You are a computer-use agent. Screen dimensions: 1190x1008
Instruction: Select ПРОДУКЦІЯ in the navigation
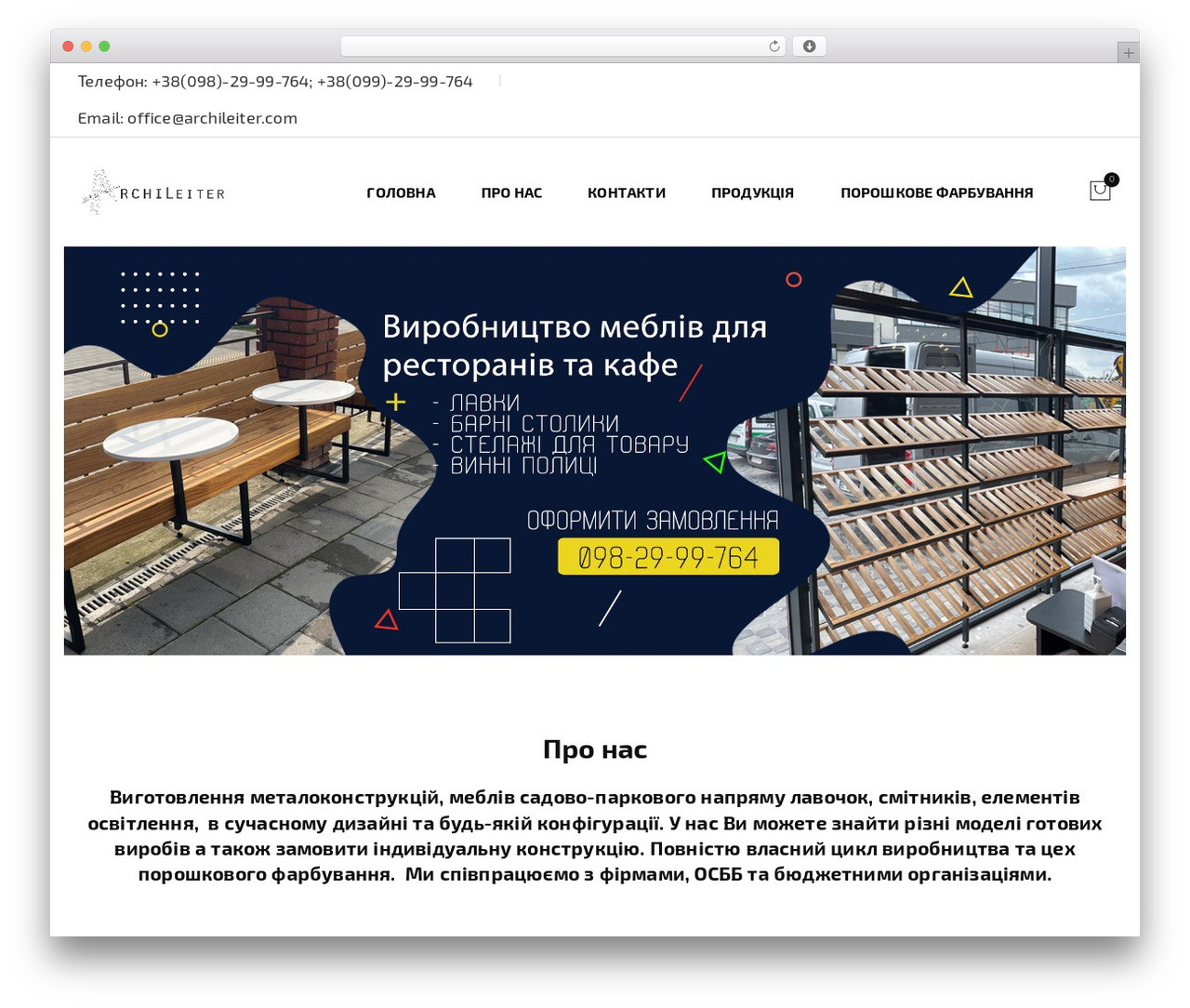752,192
